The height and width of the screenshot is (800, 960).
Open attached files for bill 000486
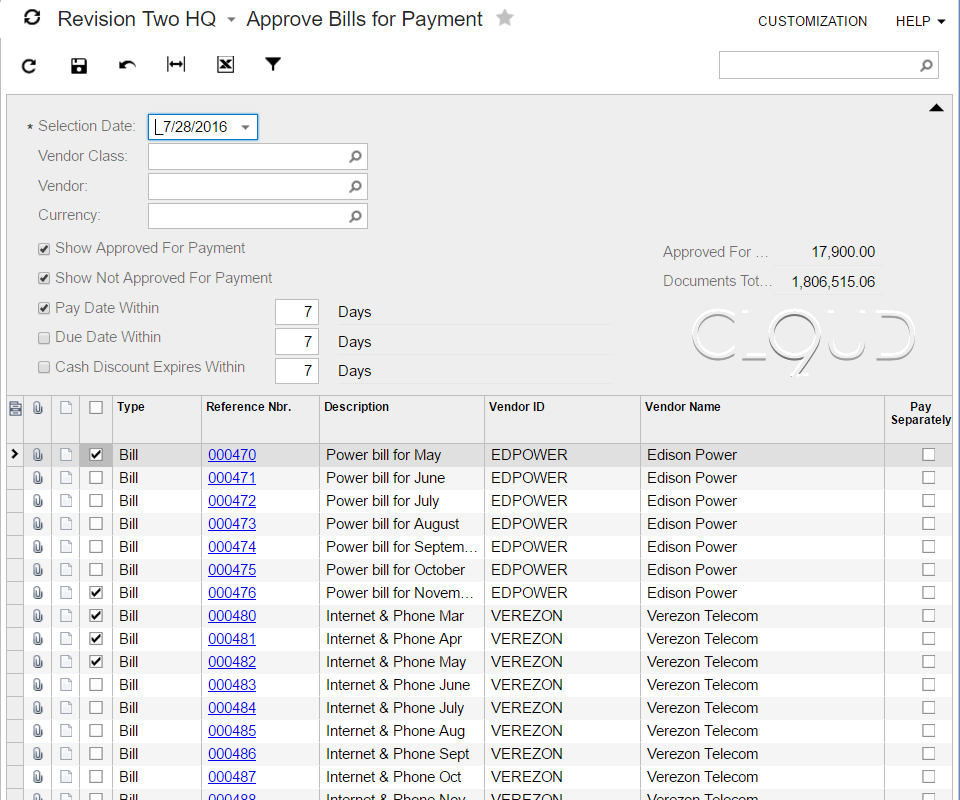[x=38, y=754]
